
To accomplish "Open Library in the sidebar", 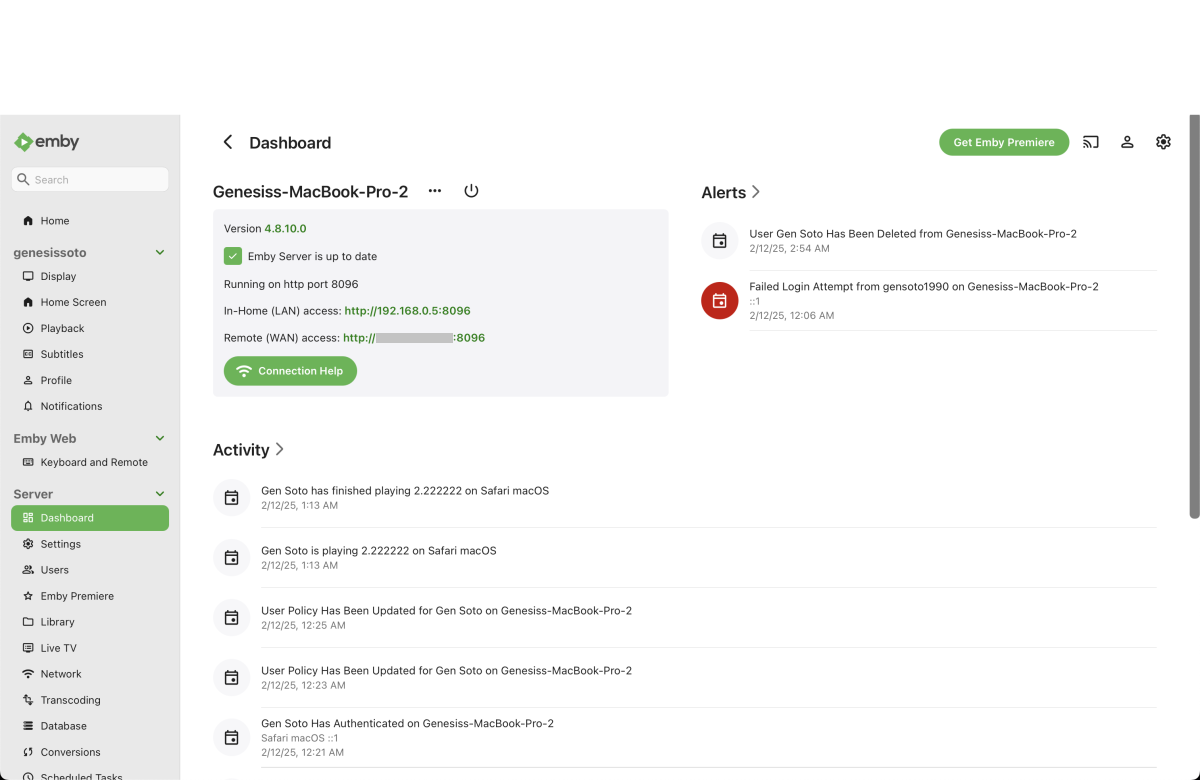I will [x=90, y=622].
